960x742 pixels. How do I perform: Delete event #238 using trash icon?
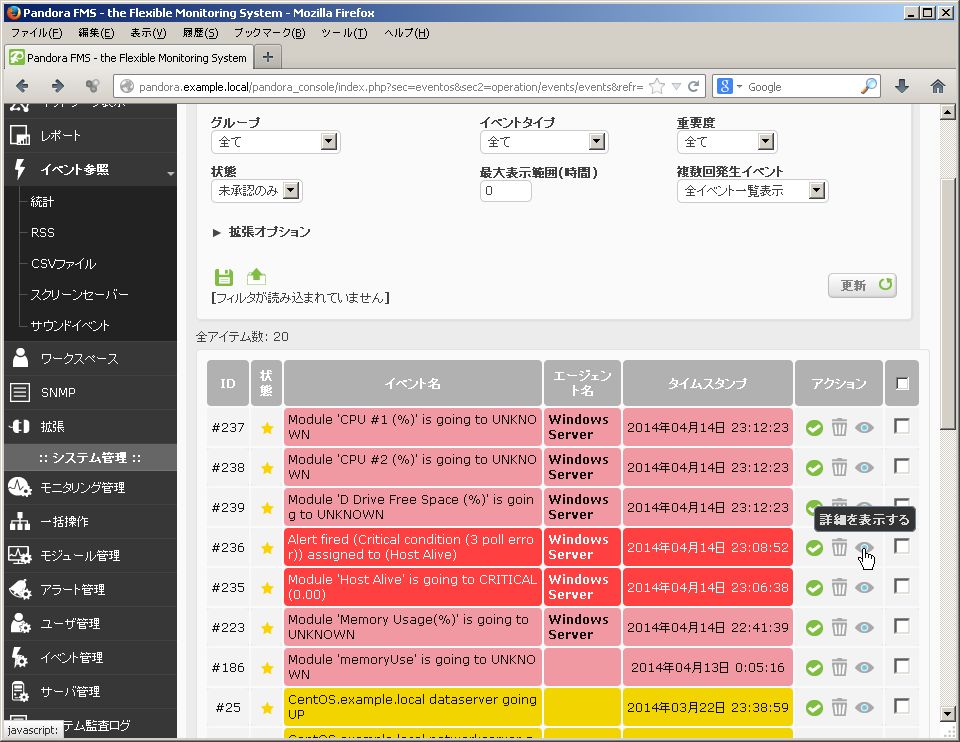(x=839, y=468)
